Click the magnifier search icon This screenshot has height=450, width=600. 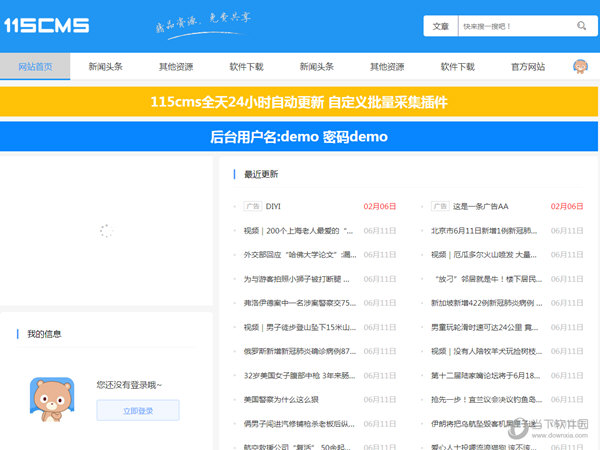(581, 26)
